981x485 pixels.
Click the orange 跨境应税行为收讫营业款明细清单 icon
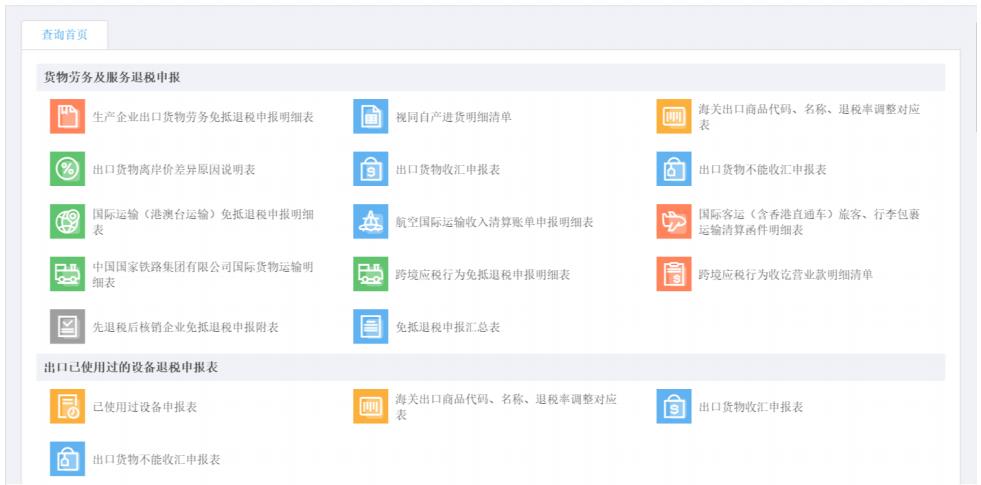[x=673, y=274]
